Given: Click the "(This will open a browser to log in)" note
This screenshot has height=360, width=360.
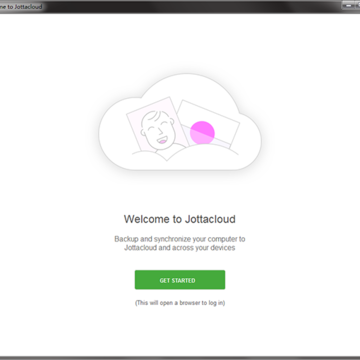Looking at the screenshot, I should pyautogui.click(x=180, y=303).
